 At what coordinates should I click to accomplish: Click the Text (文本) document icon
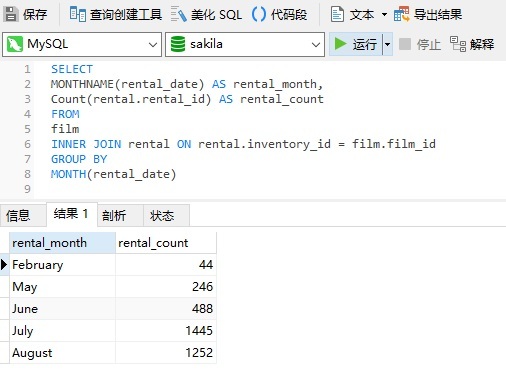pyautogui.click(x=337, y=14)
